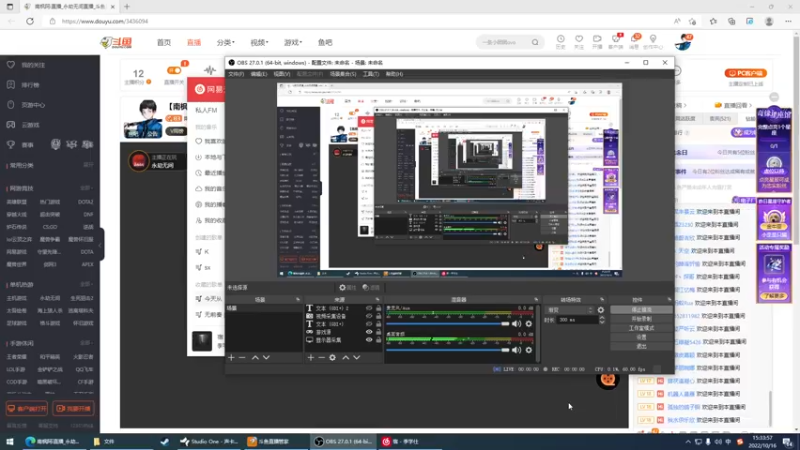Expand the 分类 dropdown in Douyu navigation

click(x=226, y=42)
